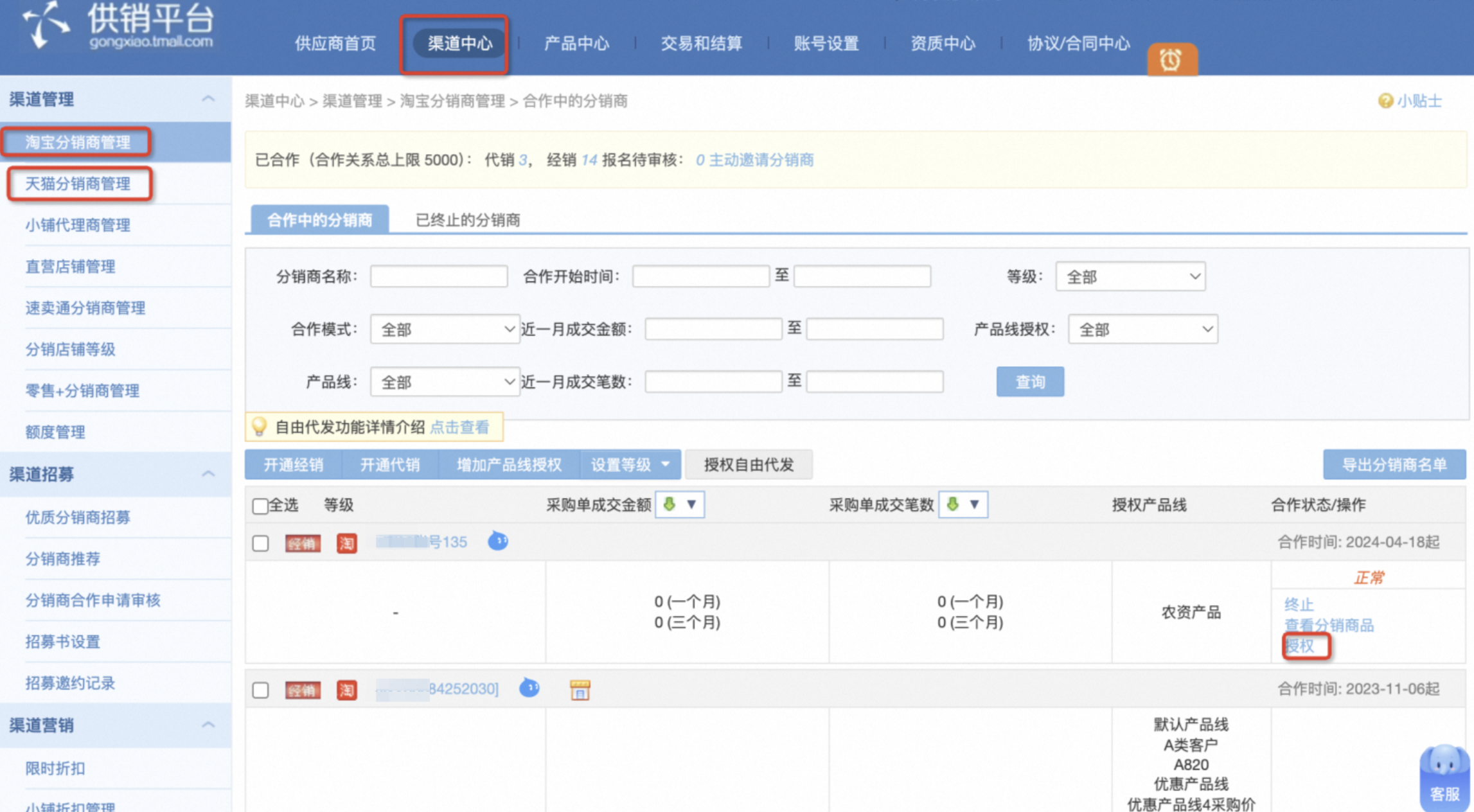Tick the checkbox for distributor 84252030
1474x812 pixels.
pyautogui.click(x=260, y=690)
